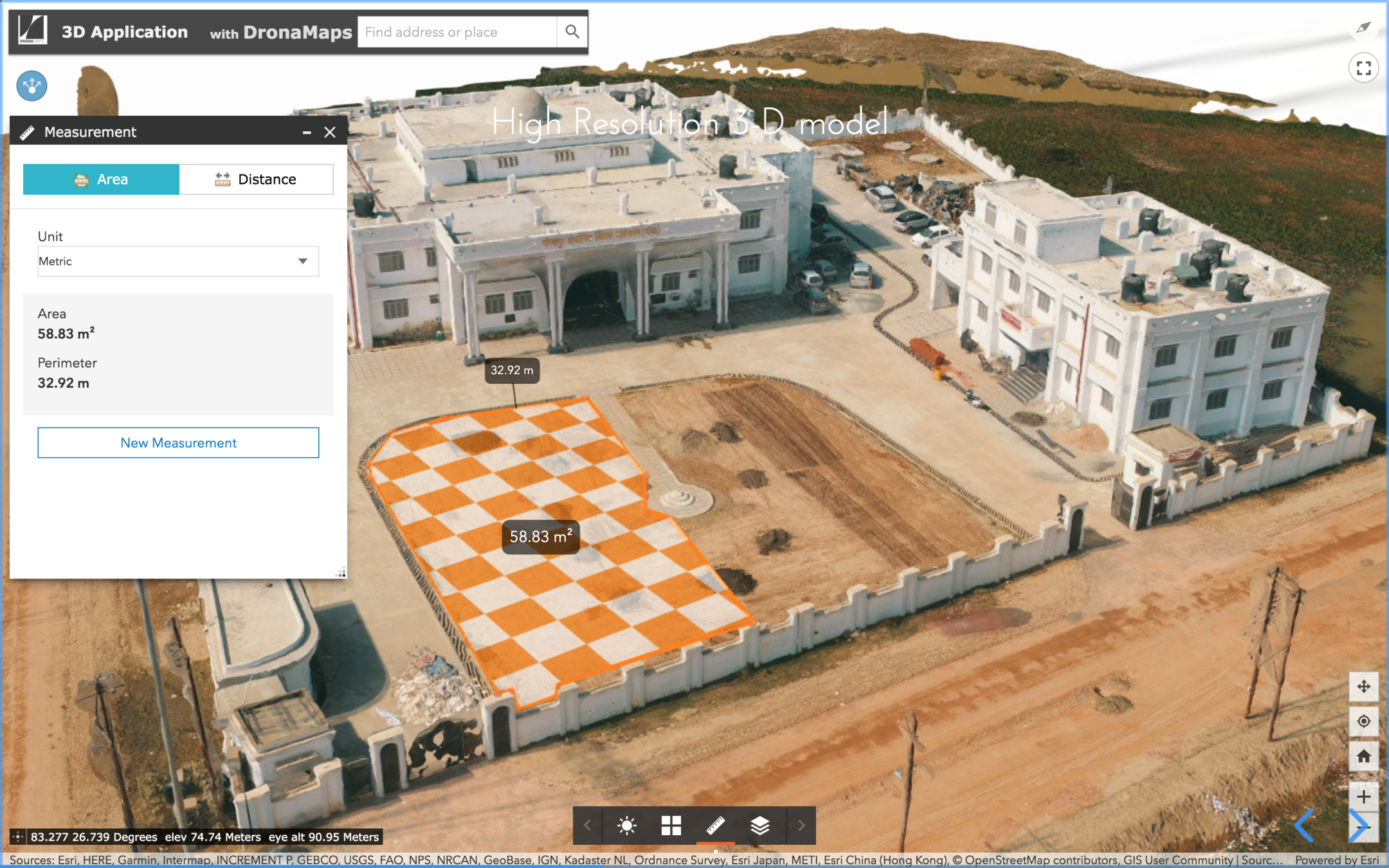Toggle the measurement ruler tool
1389x868 pixels.
tap(716, 825)
